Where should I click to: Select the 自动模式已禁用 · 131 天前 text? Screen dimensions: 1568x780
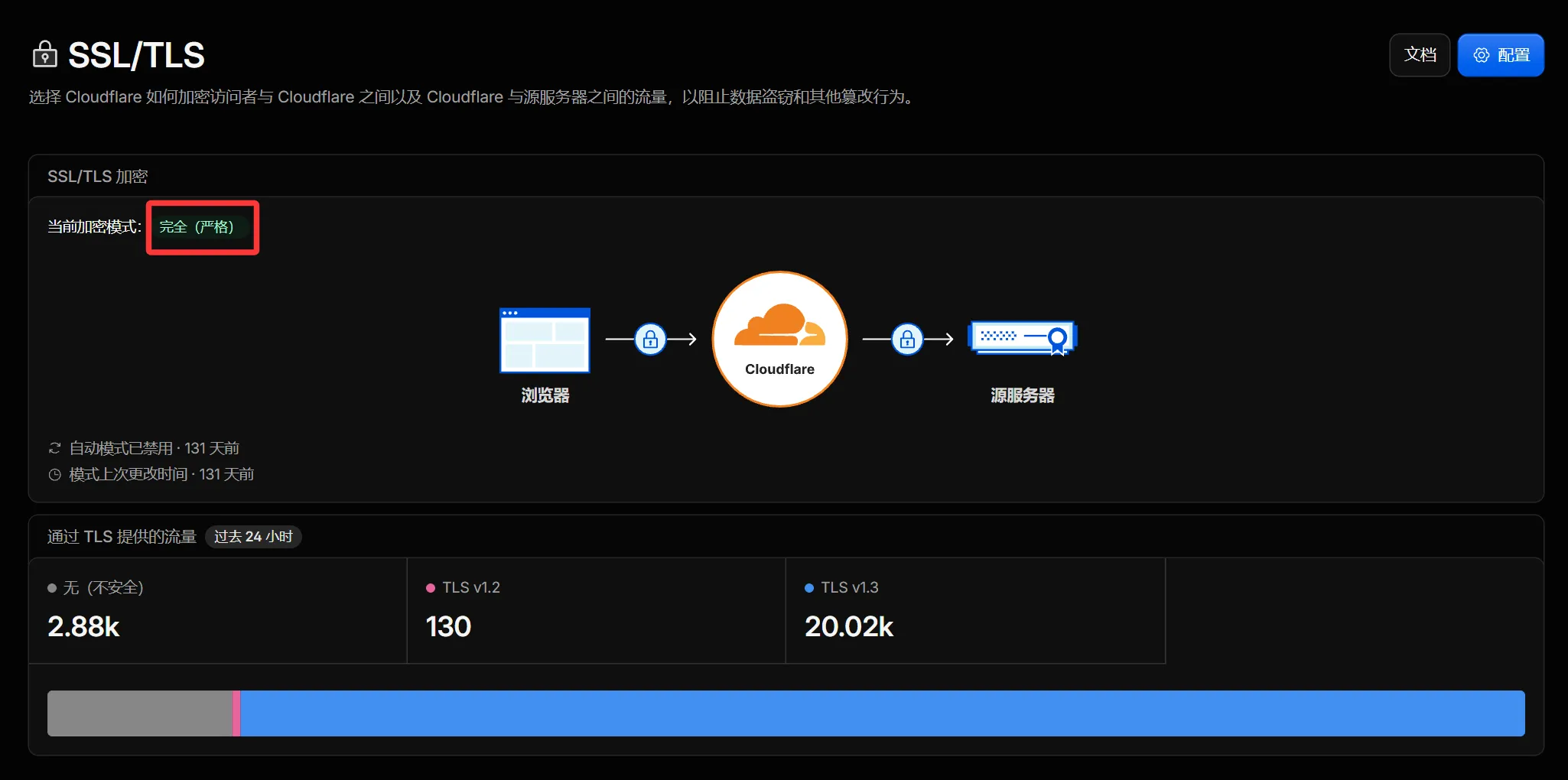click(x=155, y=448)
